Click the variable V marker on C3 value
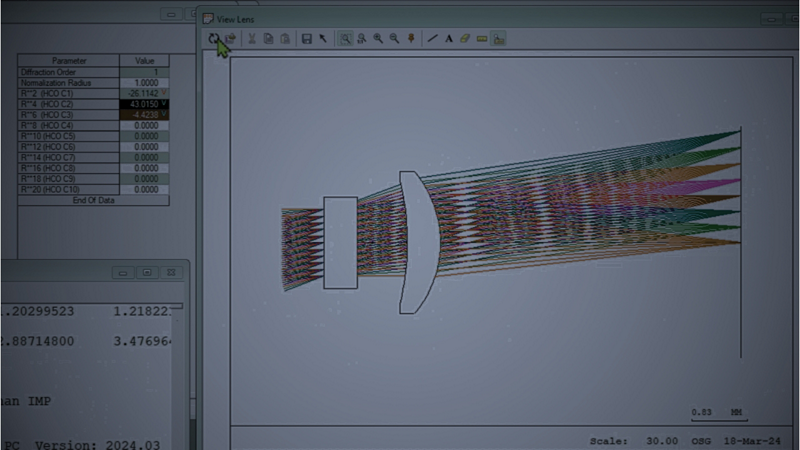The width and height of the screenshot is (800, 450). tap(164, 114)
